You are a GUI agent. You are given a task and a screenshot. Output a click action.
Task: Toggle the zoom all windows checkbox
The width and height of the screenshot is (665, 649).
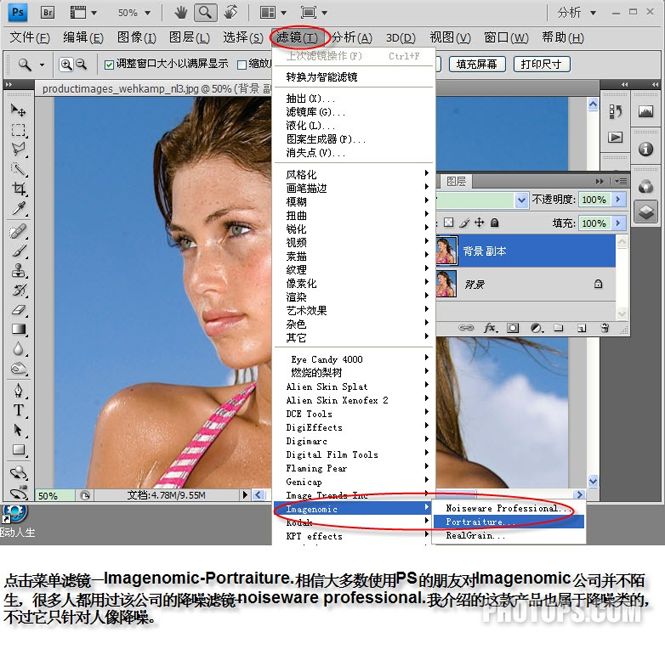242,65
